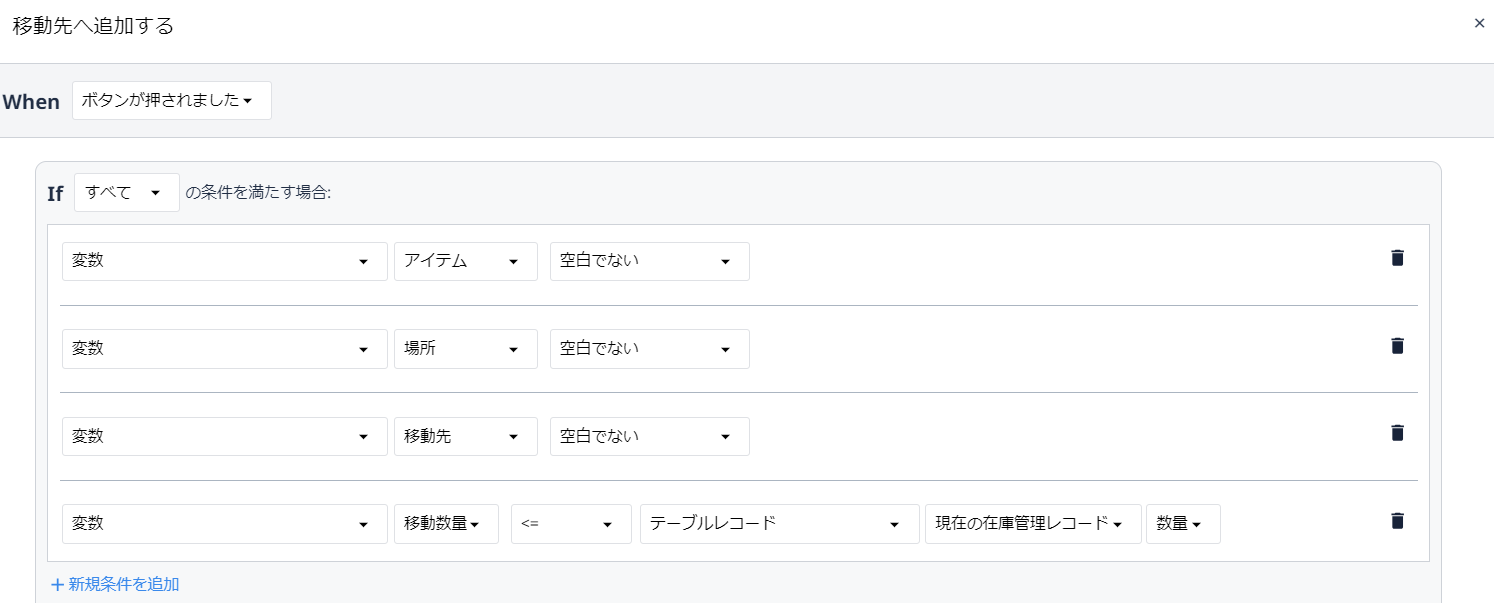Close the 移動先へ追加する dialog
Image resolution: width=1494 pixels, height=603 pixels.
click(1479, 23)
